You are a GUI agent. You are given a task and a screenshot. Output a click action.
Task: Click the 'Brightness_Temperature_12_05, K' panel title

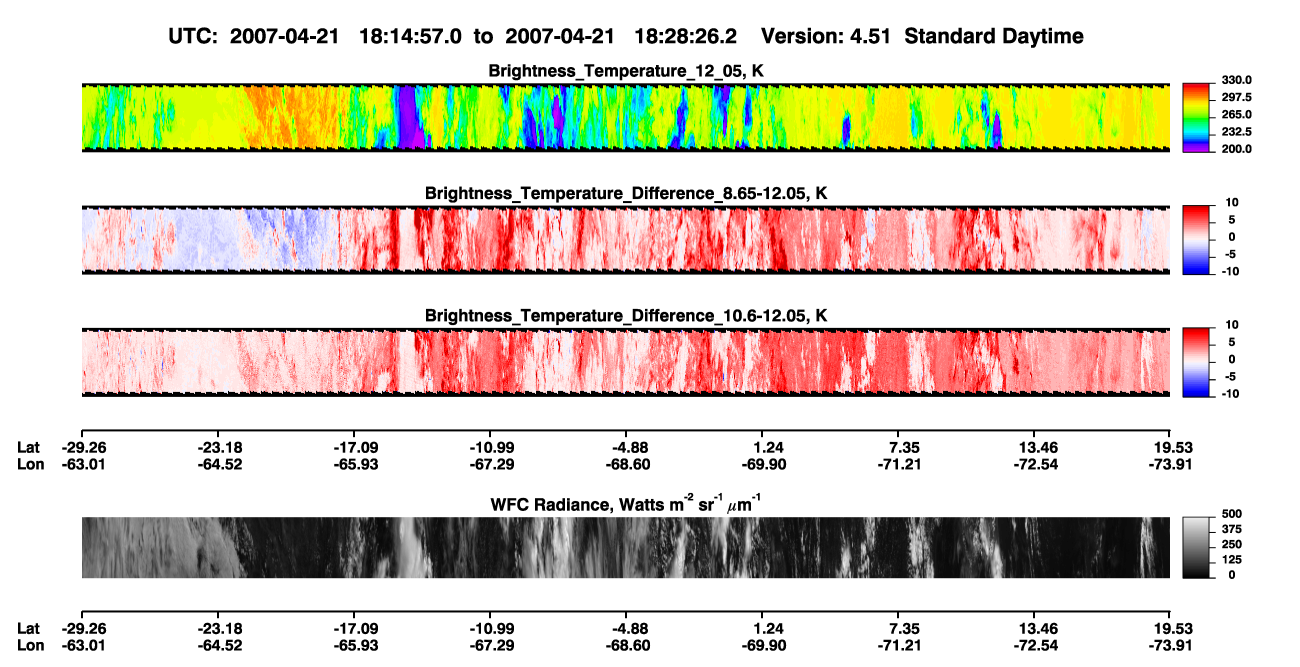click(x=625, y=71)
